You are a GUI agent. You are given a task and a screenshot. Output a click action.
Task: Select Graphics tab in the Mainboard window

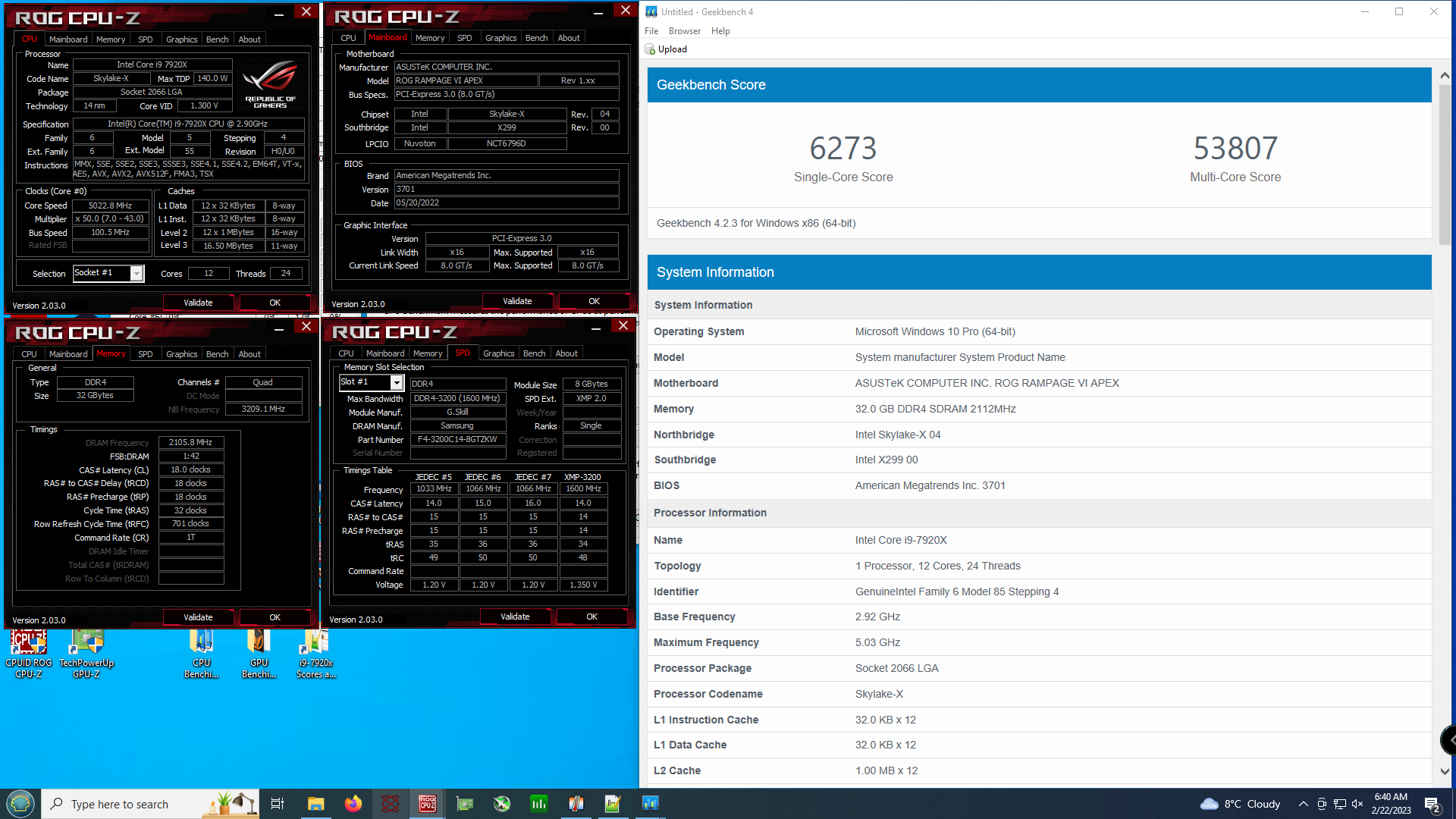pyautogui.click(x=500, y=38)
